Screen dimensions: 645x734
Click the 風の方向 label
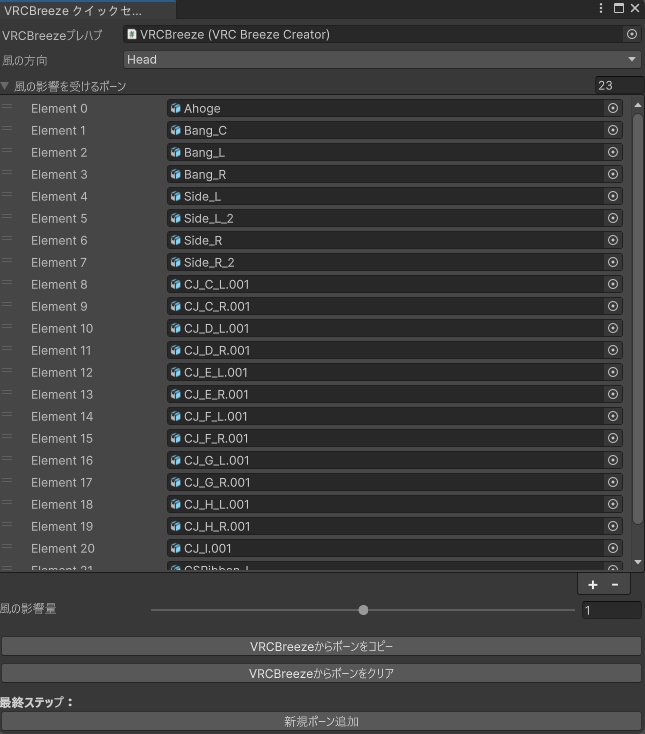tap(24, 60)
